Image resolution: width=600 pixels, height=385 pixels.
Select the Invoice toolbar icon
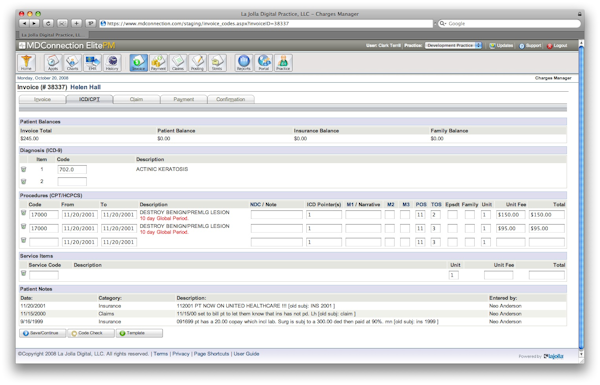pos(139,63)
